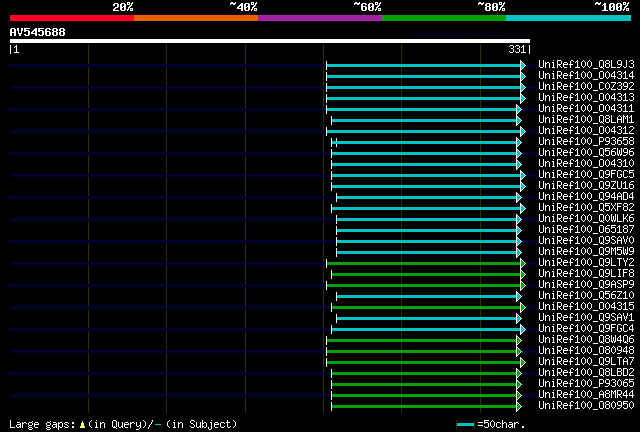Open the UniRef100_C0Z392 hit label
Screen dimensions: 640x432
[586, 86]
